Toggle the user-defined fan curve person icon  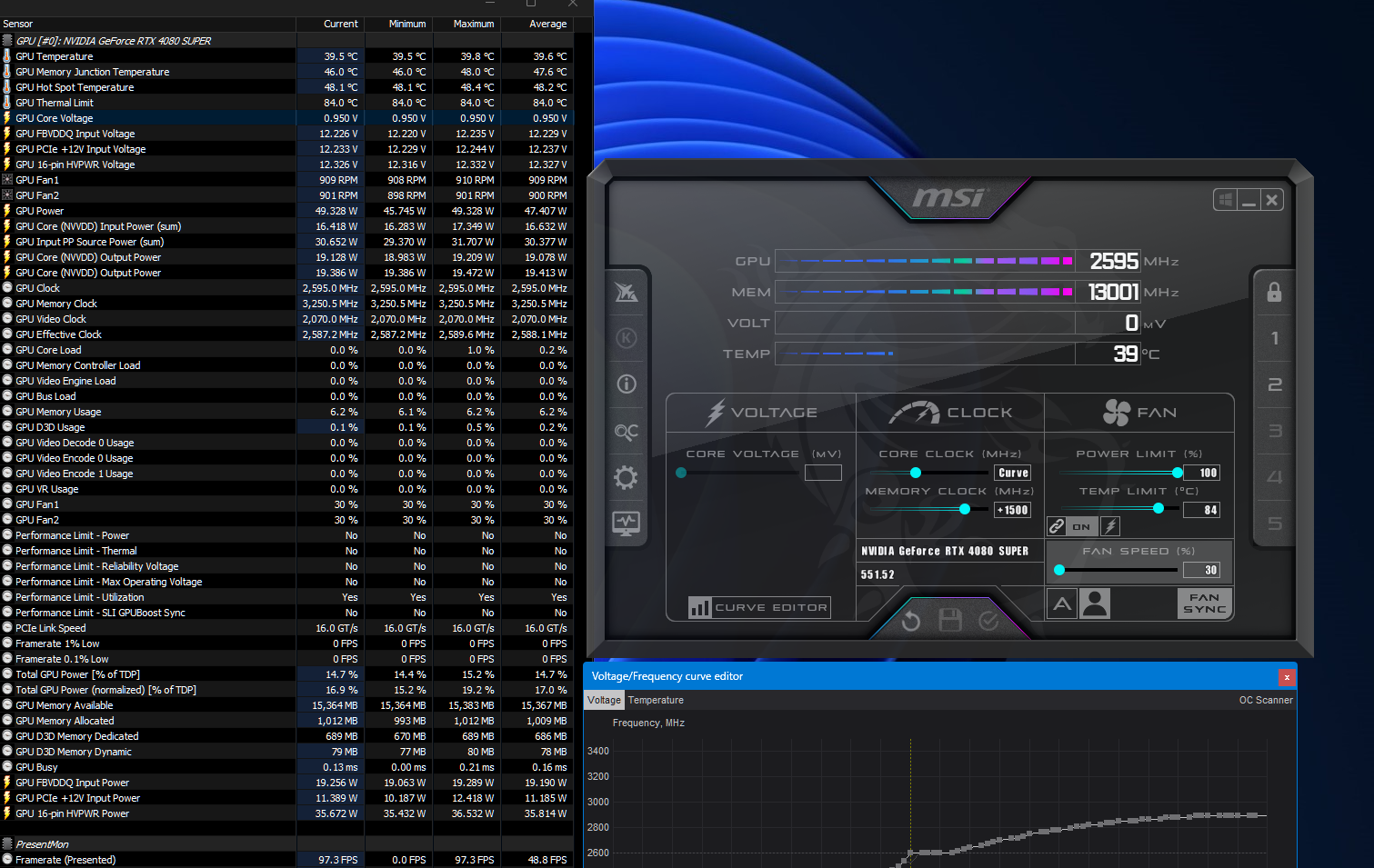pos(1095,604)
